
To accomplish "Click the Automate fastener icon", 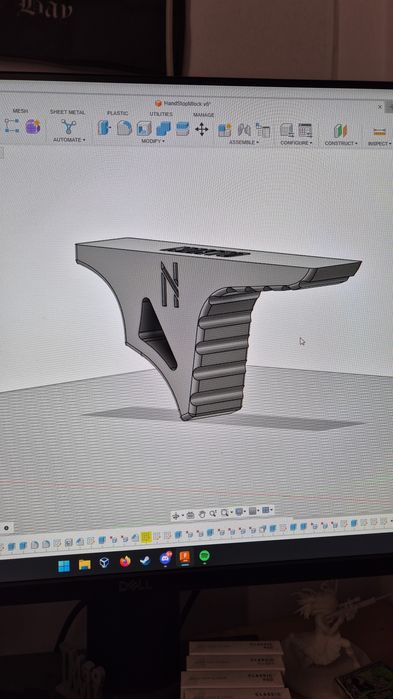I will (68, 127).
